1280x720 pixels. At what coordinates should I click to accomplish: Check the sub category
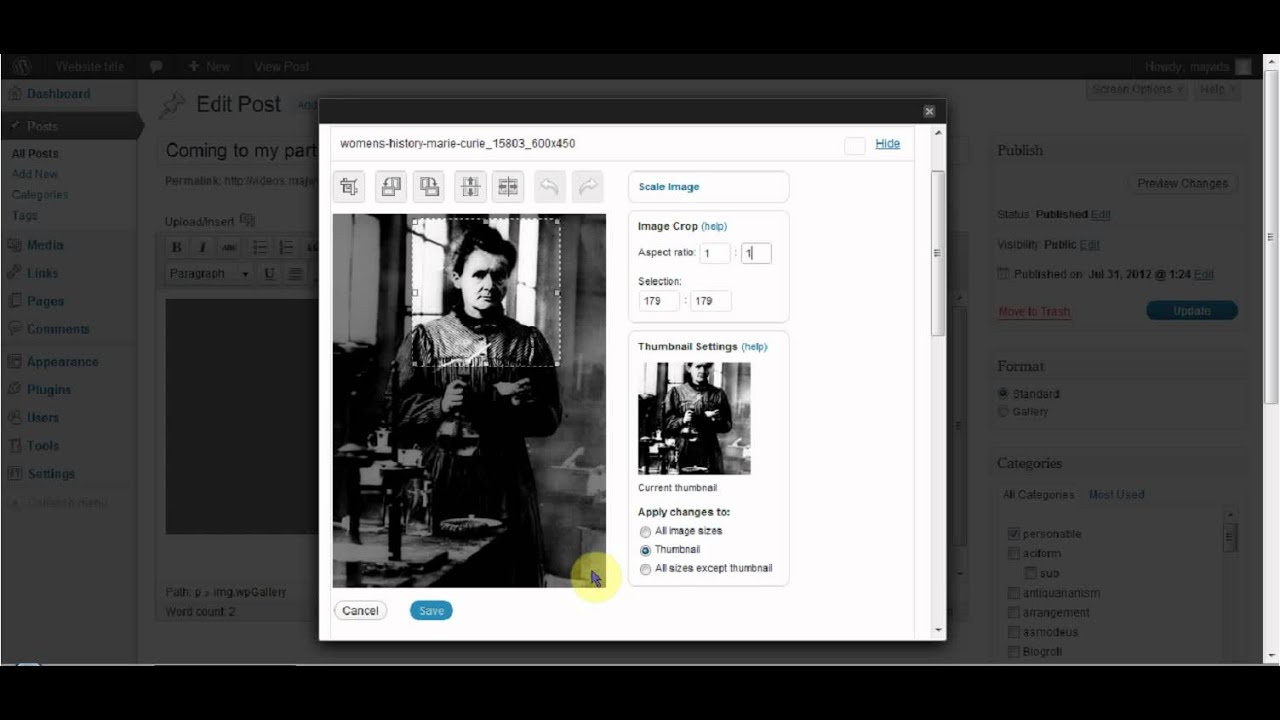[1030, 573]
